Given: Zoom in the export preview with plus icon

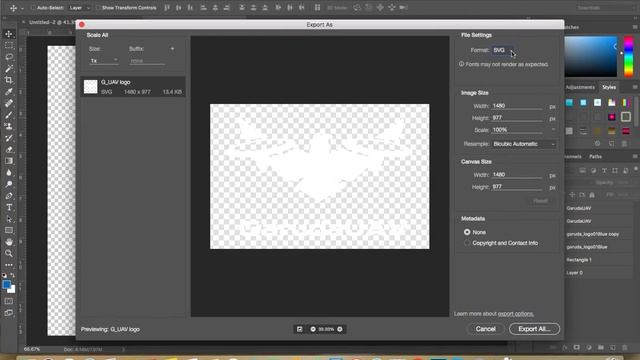Looking at the screenshot, I should coord(340,329).
